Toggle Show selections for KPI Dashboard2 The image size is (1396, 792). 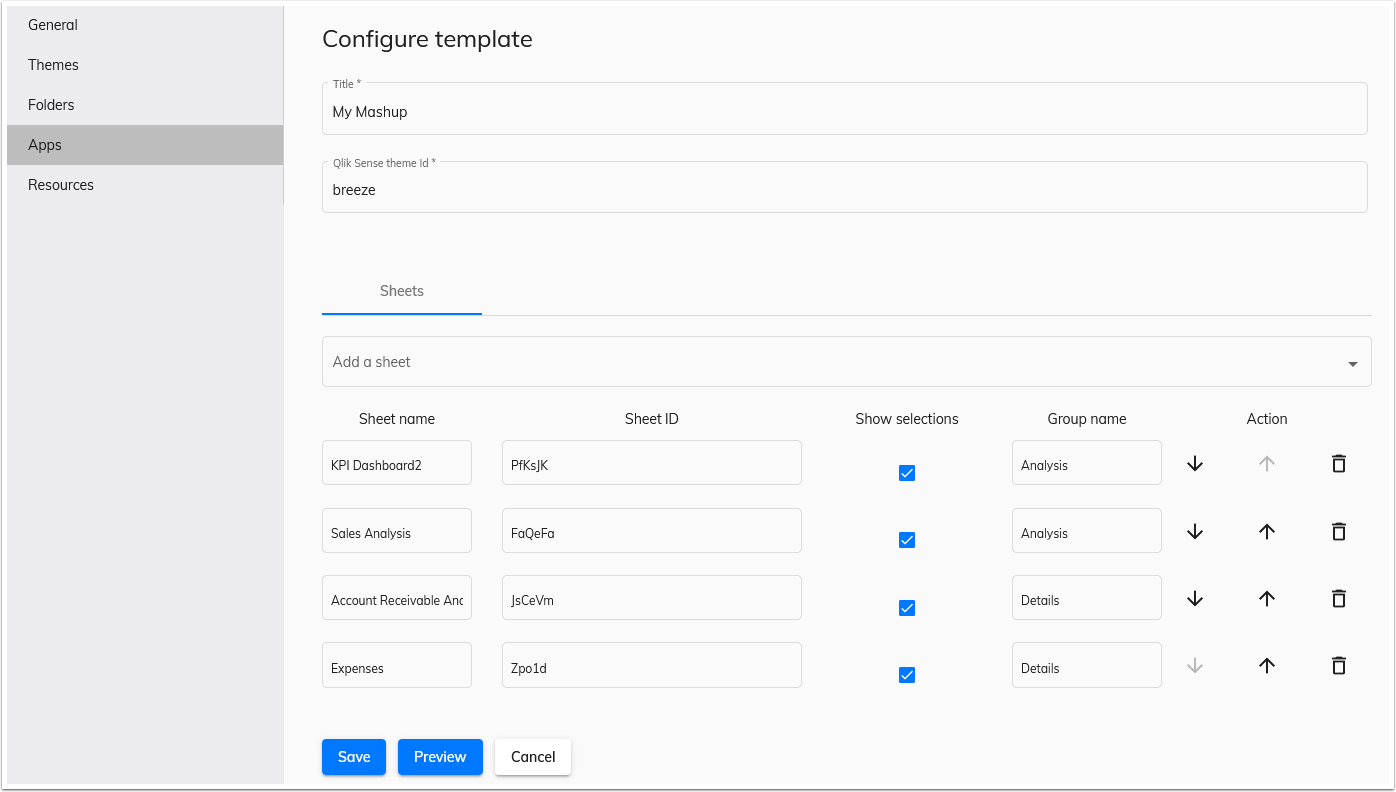[x=906, y=472]
